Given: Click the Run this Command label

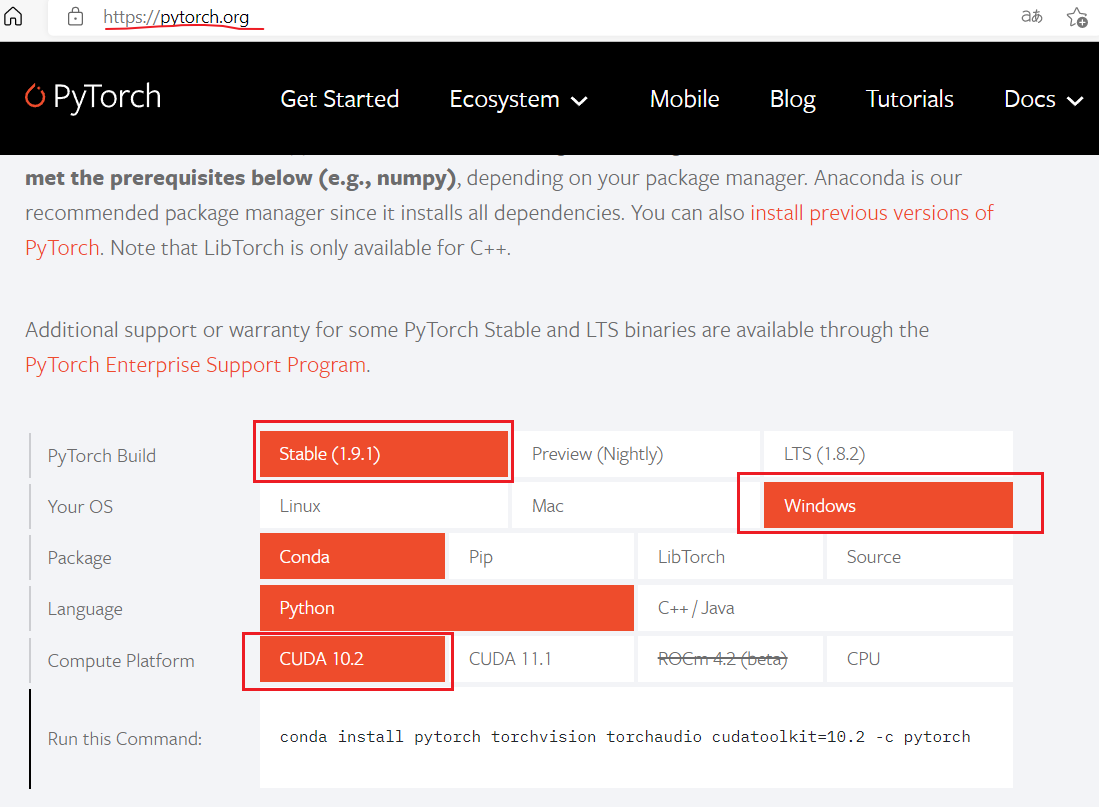Looking at the screenshot, I should [x=125, y=738].
